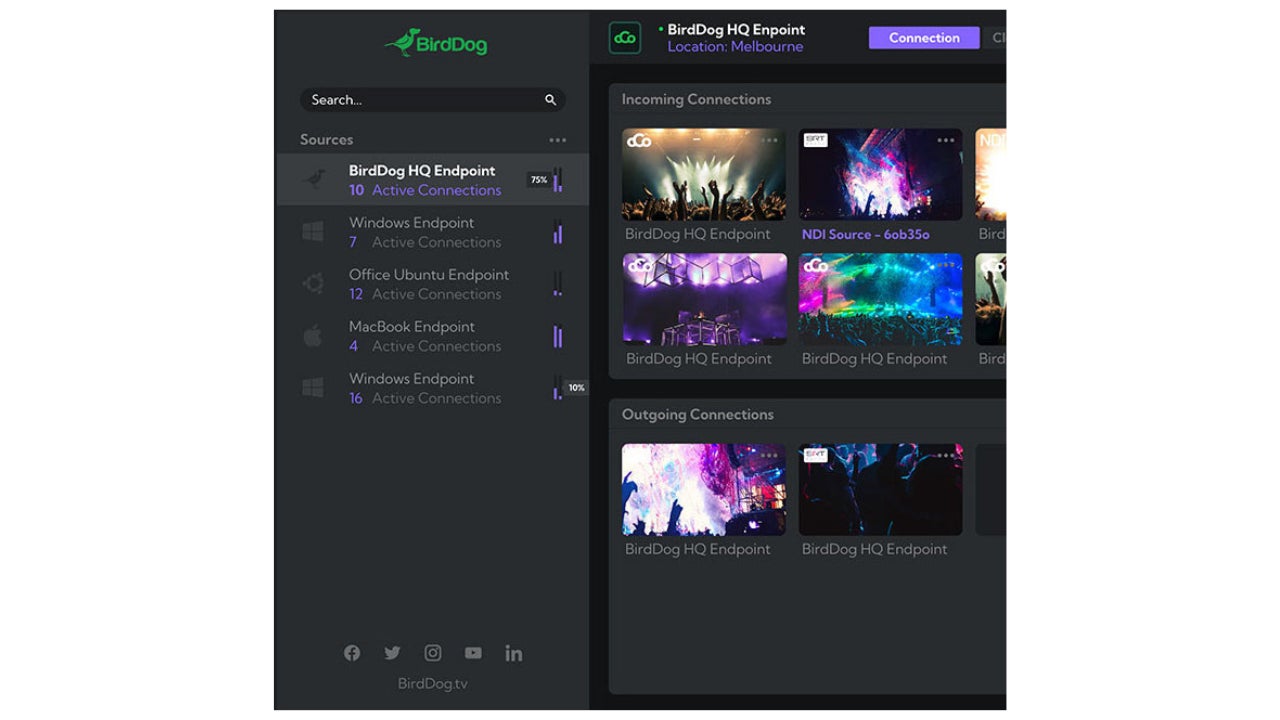Click the green endpoint icon in the header
This screenshot has height=720, width=1280.
(625, 38)
